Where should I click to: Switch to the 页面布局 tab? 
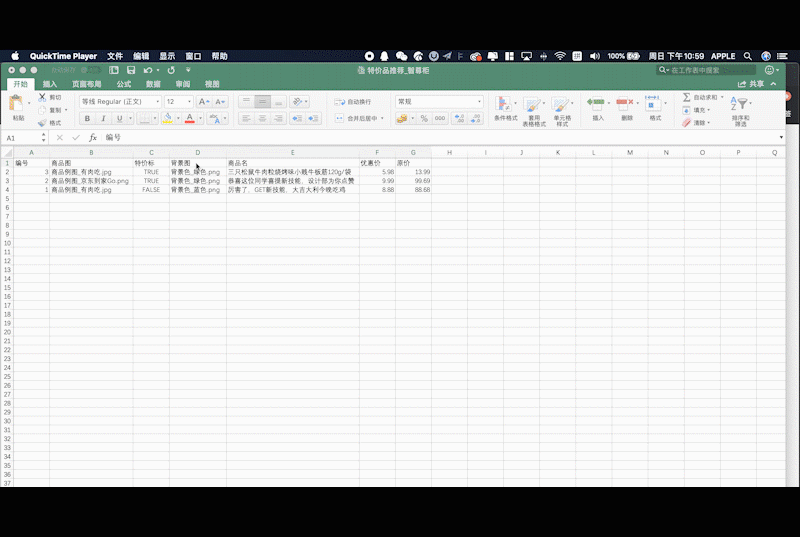tap(87, 84)
